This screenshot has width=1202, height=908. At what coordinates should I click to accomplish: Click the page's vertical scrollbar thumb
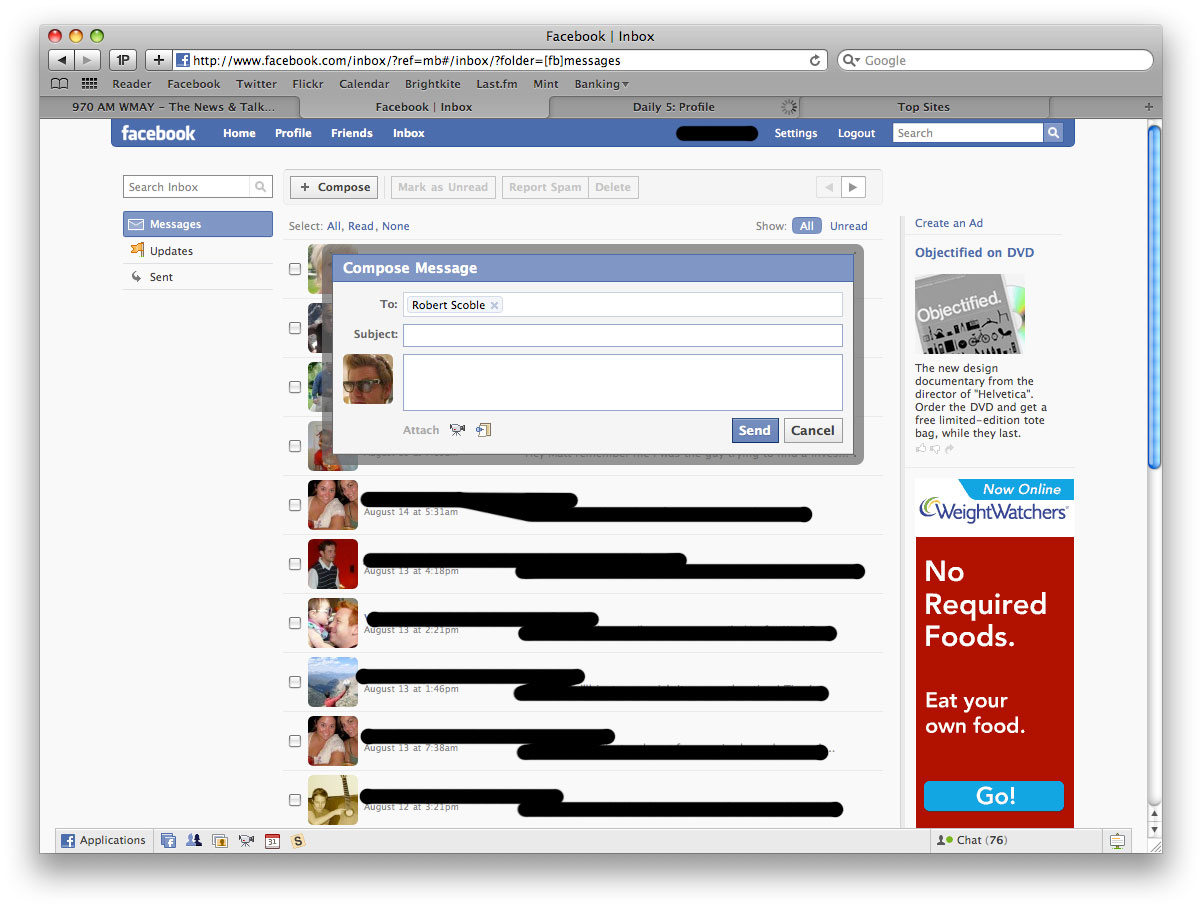point(1153,295)
